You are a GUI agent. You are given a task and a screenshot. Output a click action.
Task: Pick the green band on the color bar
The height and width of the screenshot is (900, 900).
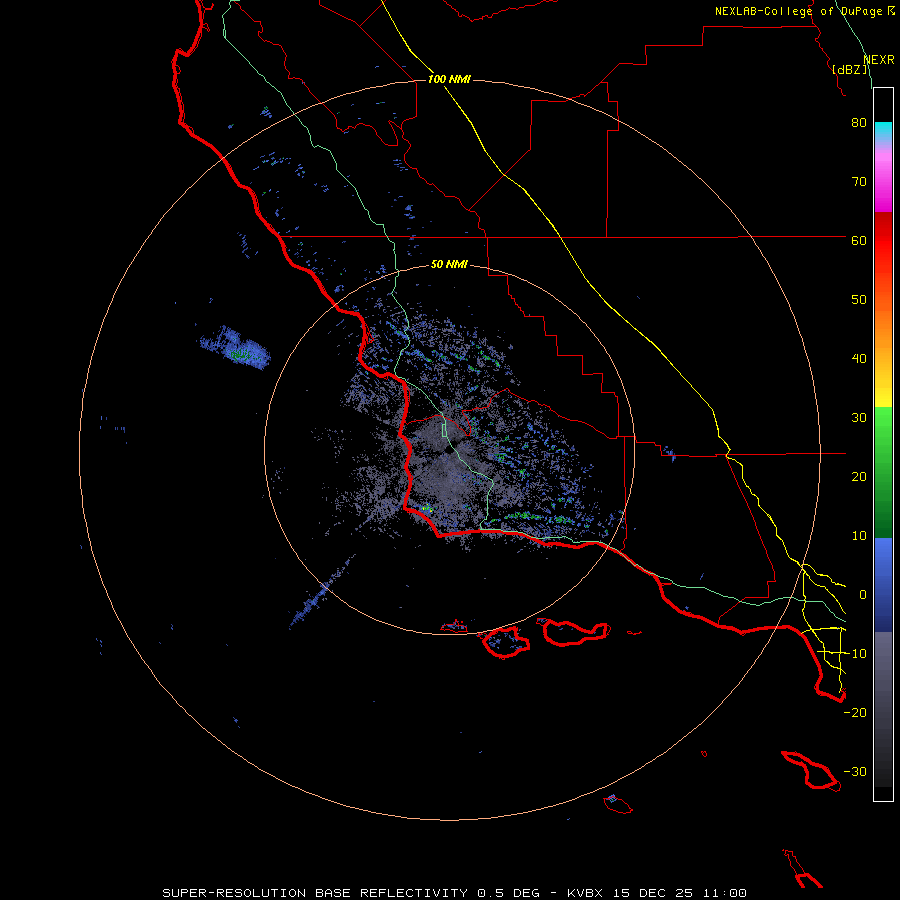(x=883, y=472)
